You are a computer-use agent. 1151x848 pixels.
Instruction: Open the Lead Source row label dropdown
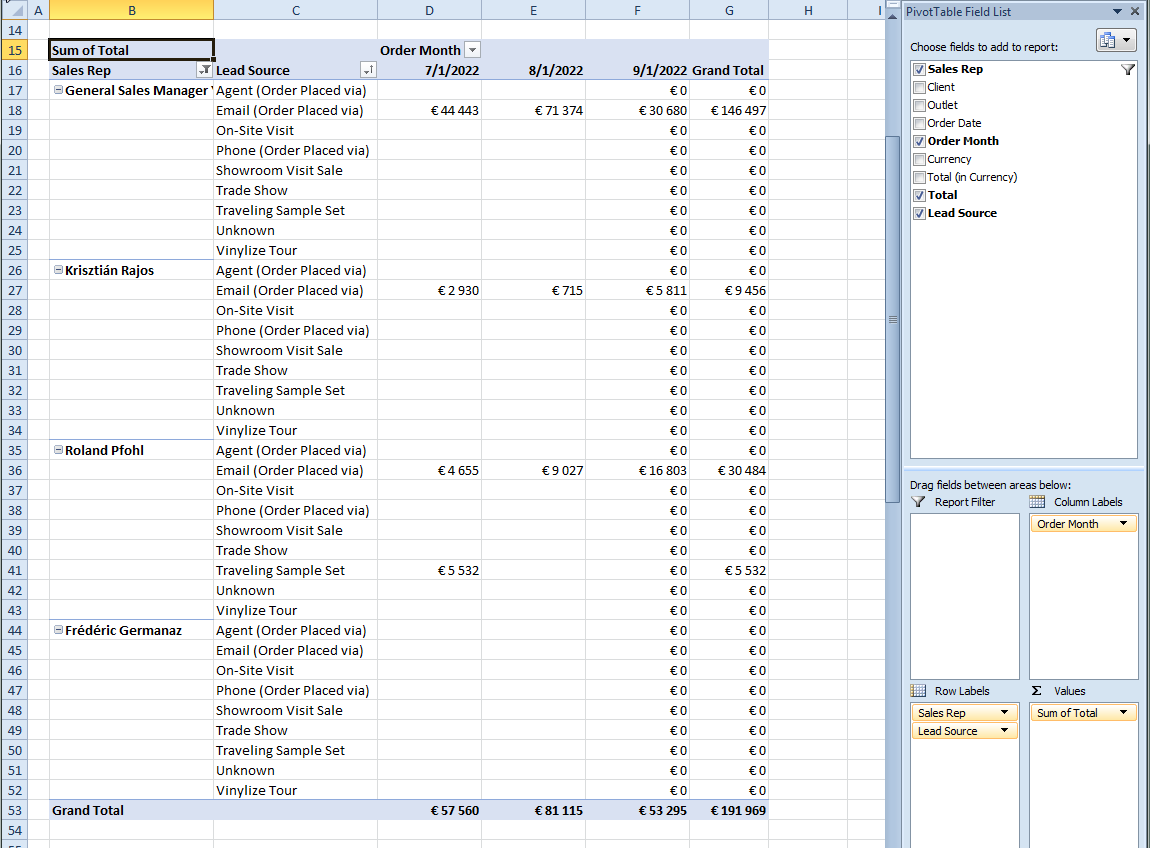(x=1004, y=731)
